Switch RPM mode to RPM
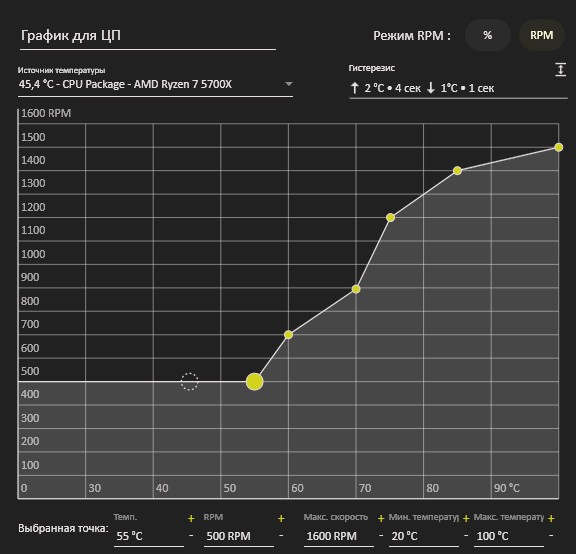The width and height of the screenshot is (576, 554). tap(541, 35)
